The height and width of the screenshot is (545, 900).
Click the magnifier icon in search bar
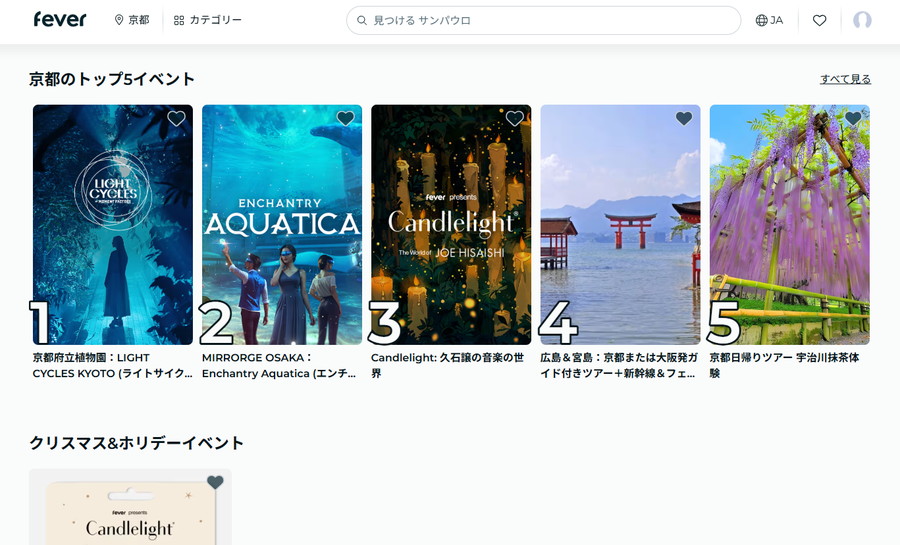[x=362, y=20]
